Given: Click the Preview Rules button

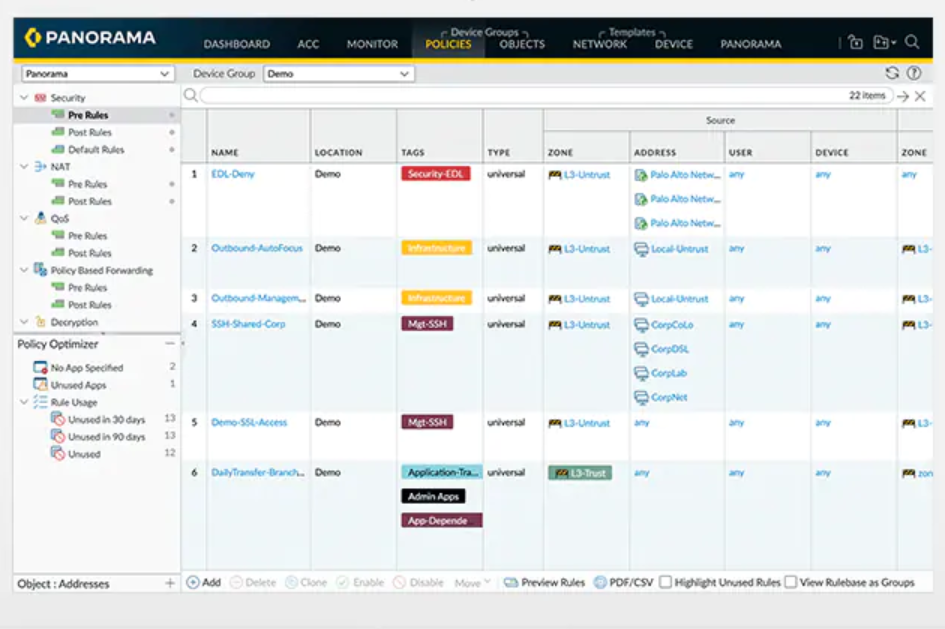Looking at the screenshot, I should (544, 583).
